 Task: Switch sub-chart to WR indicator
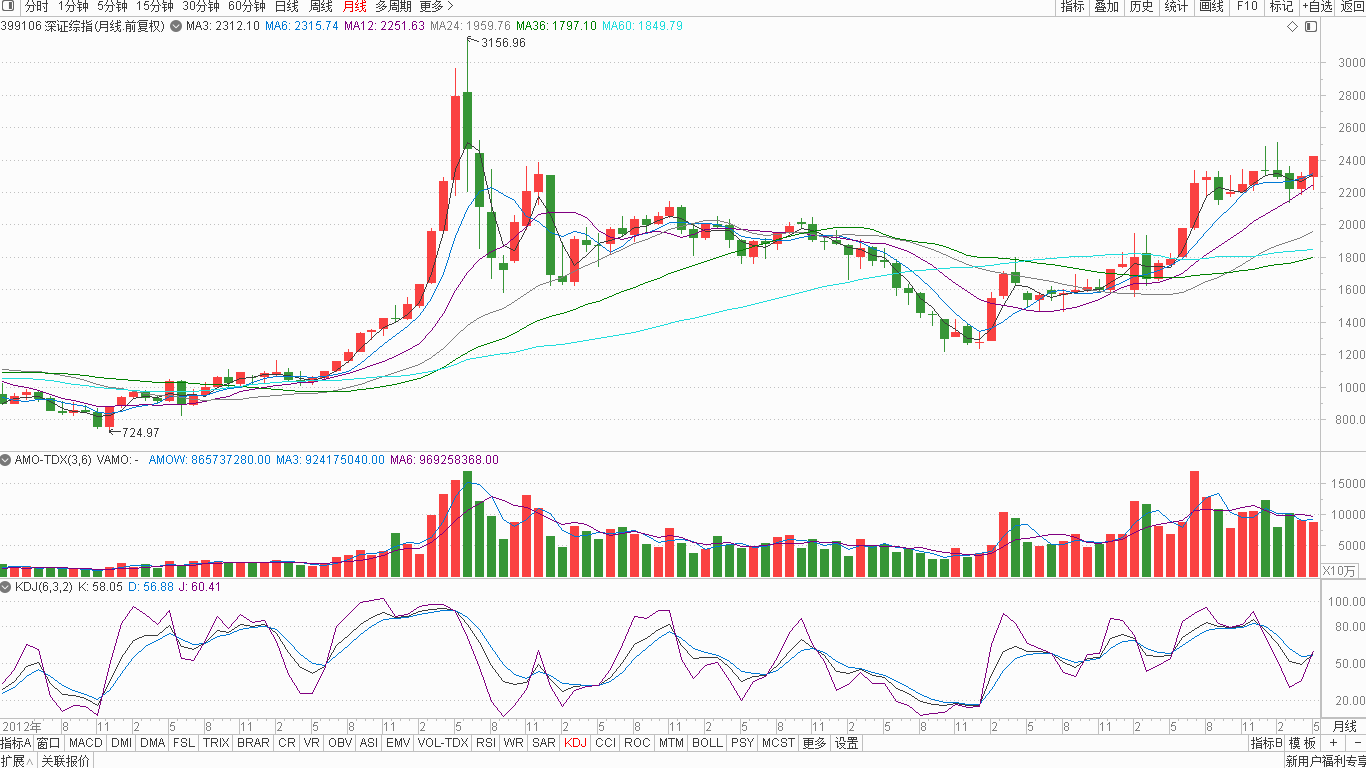pyautogui.click(x=514, y=743)
